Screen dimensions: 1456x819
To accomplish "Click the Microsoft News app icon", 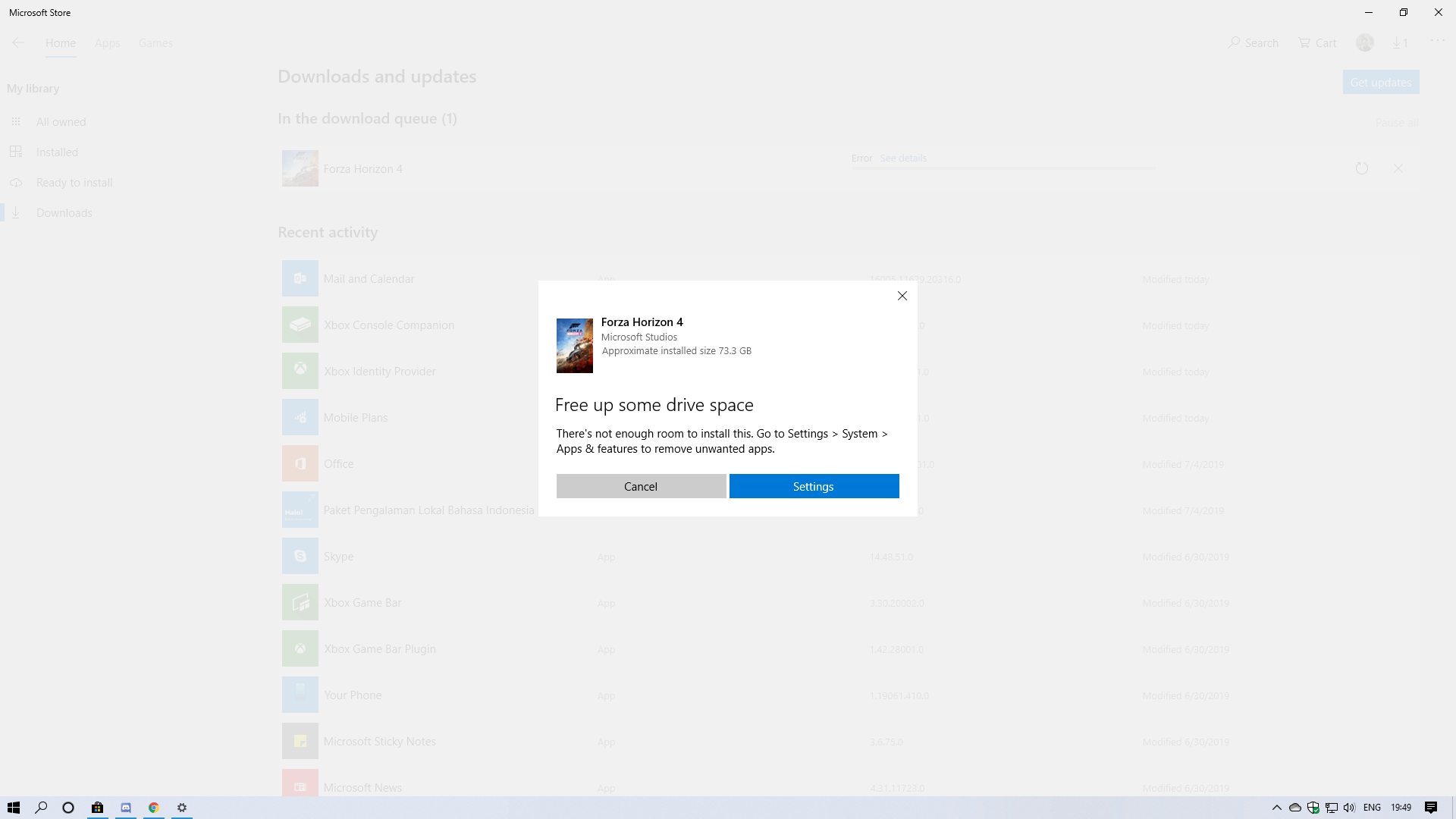I will click(x=300, y=783).
